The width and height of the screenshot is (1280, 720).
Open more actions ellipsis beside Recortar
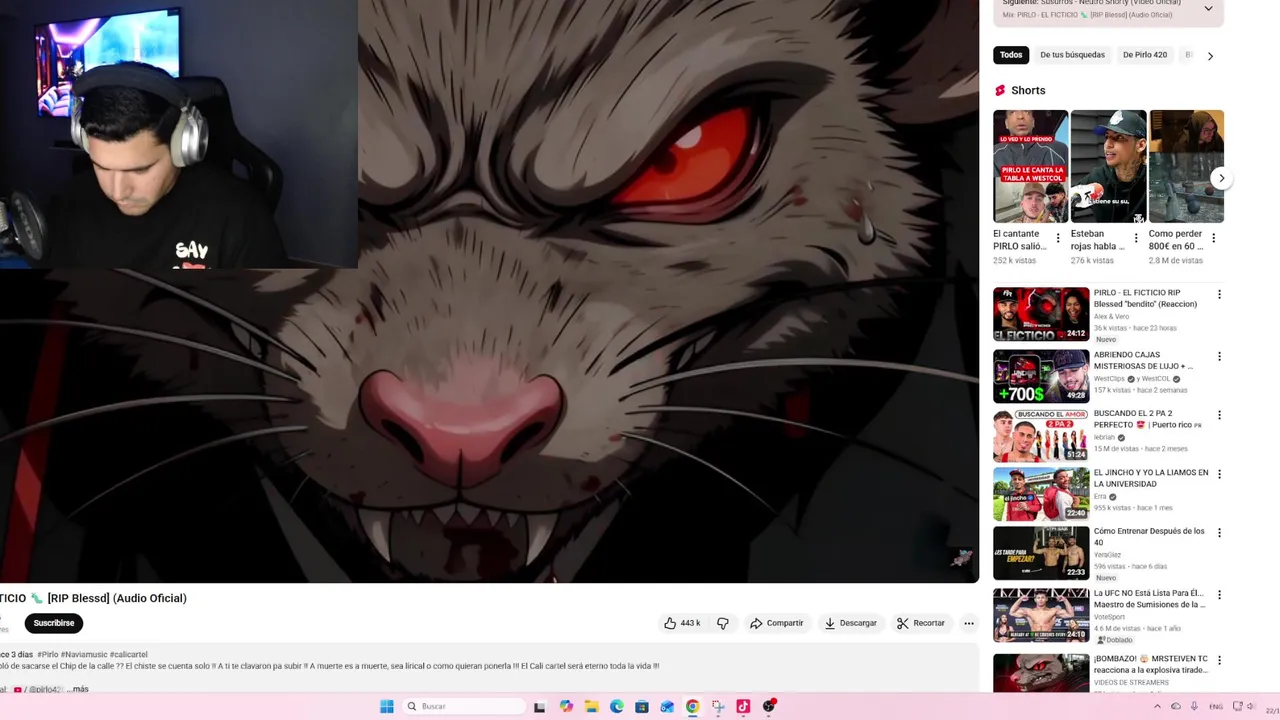click(x=968, y=623)
